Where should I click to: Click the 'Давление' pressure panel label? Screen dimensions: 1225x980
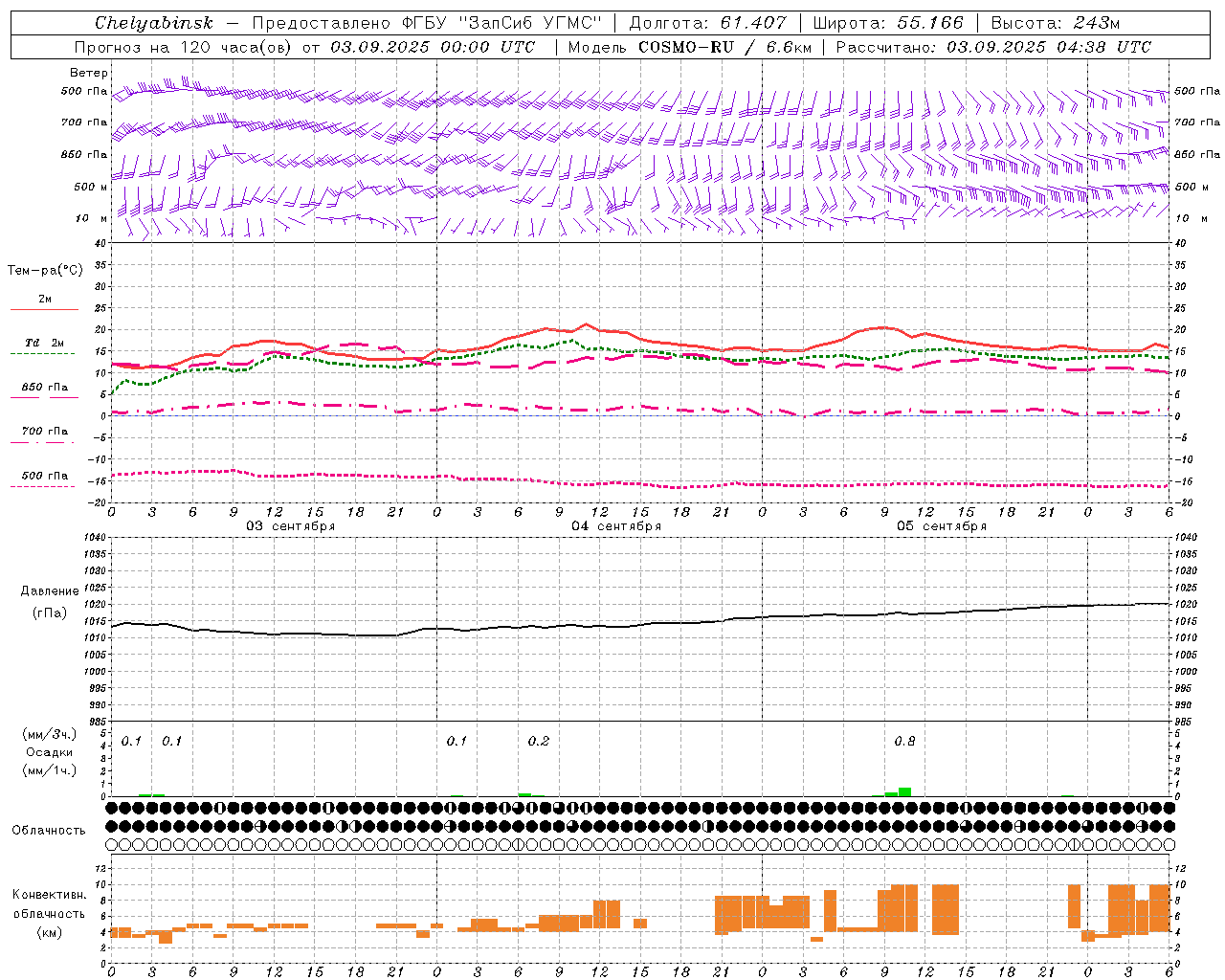[x=50, y=591]
